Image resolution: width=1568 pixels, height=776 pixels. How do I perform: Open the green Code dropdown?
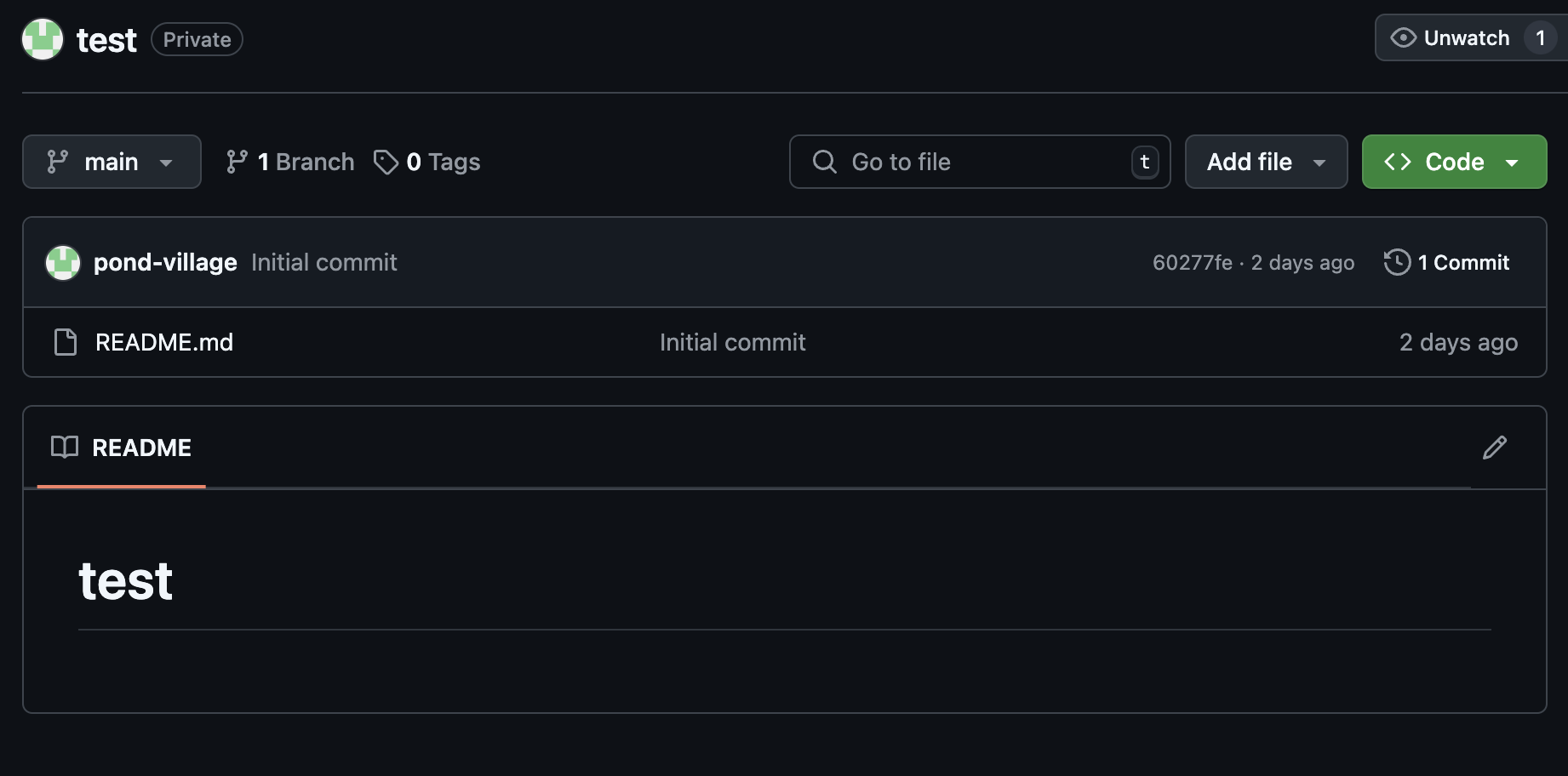click(x=1454, y=162)
